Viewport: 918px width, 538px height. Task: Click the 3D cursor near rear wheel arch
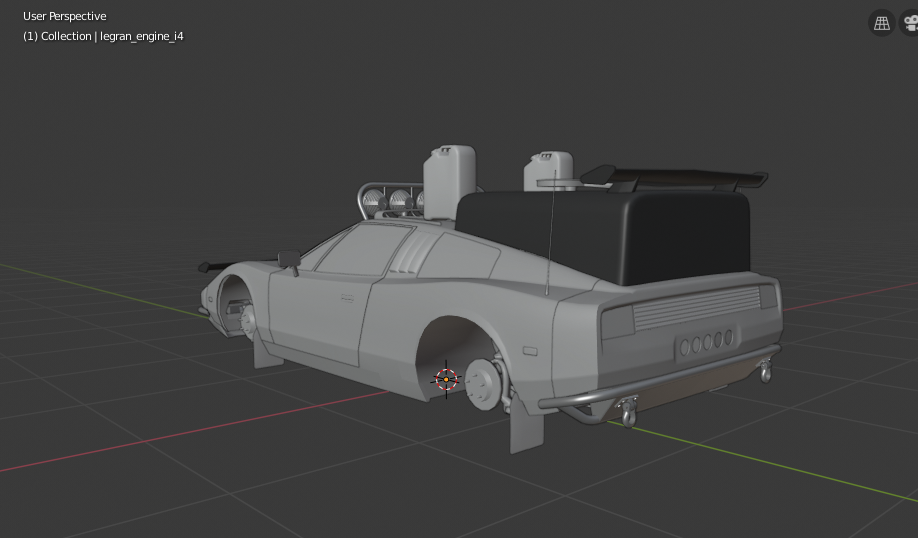click(x=446, y=379)
